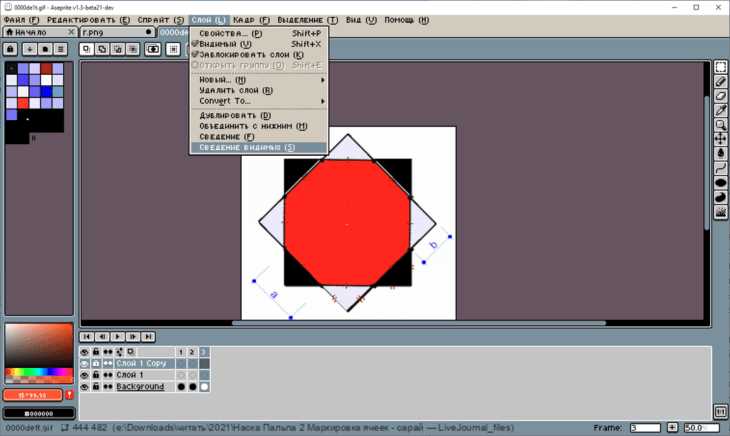Viewport: 730px width, 436px height.
Task: Click the palette lock icon
Action: (10, 49)
